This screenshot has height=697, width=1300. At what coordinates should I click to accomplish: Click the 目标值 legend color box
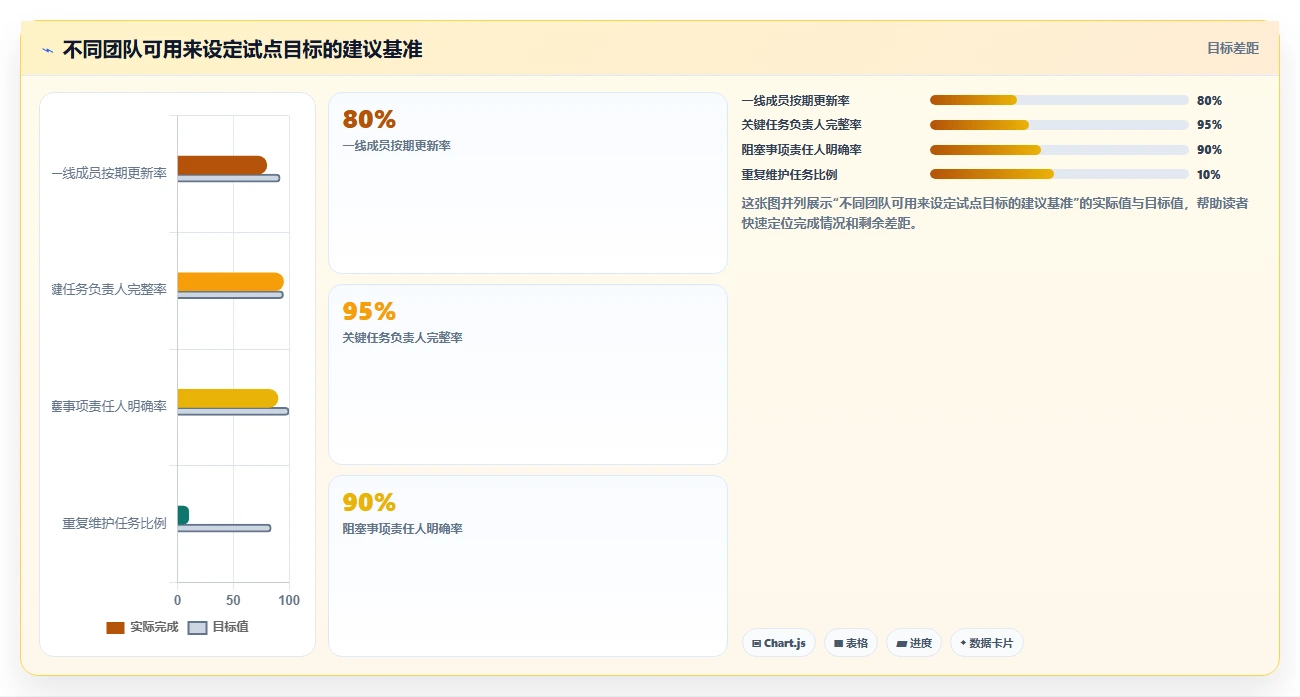pyautogui.click(x=198, y=628)
